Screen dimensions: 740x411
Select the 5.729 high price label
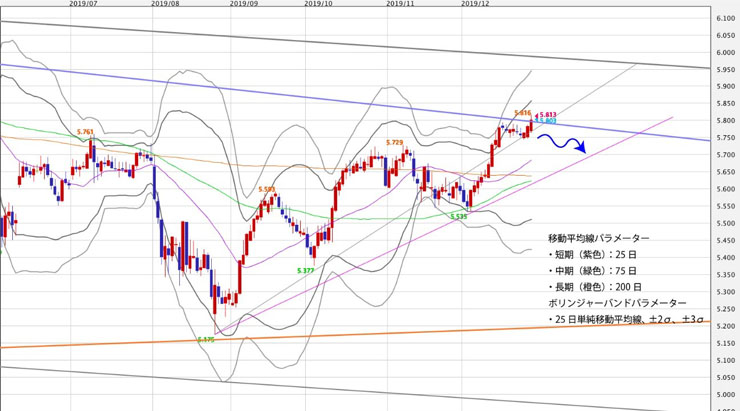tap(395, 142)
